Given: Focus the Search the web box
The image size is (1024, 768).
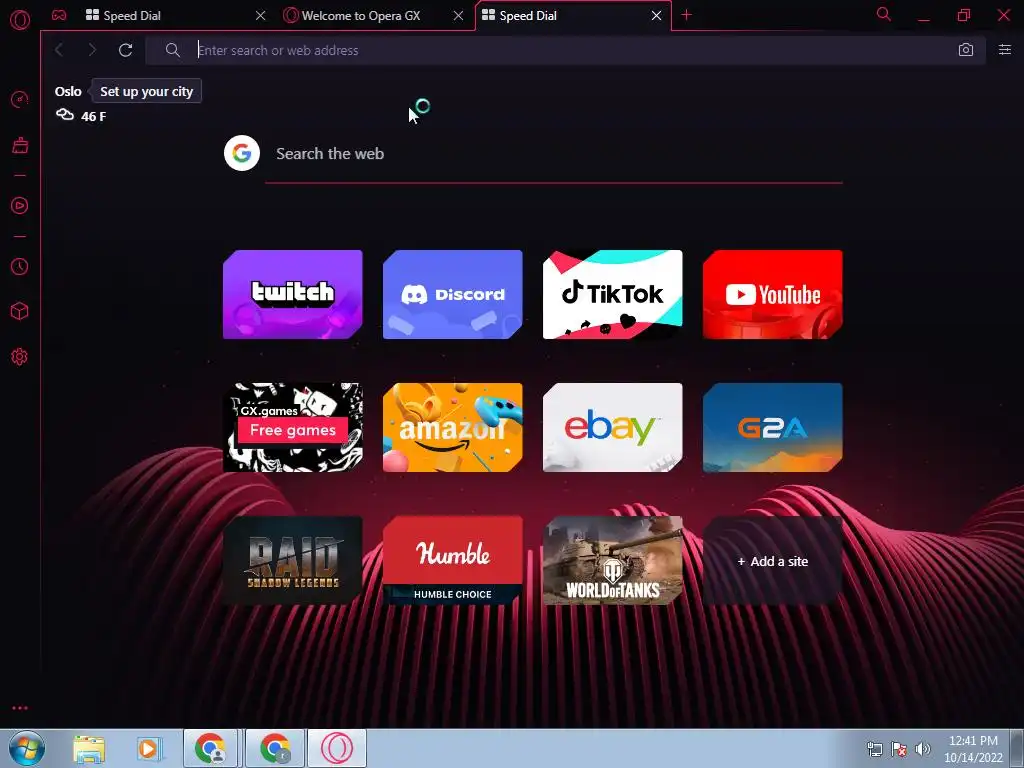Looking at the screenshot, I should point(554,153).
